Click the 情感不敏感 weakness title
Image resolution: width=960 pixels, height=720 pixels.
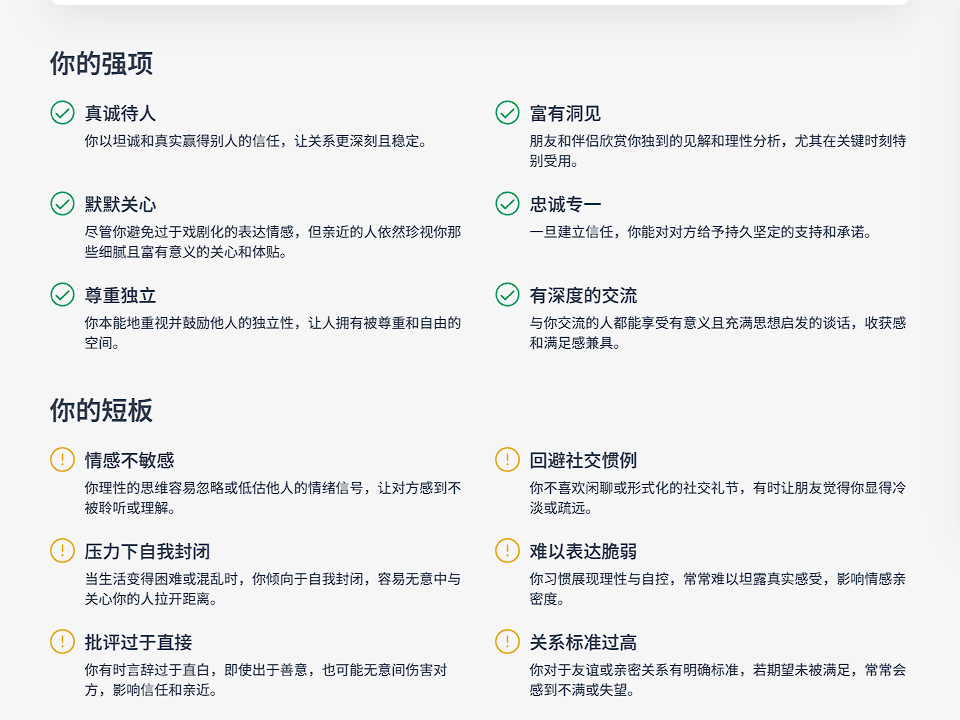coord(129,461)
